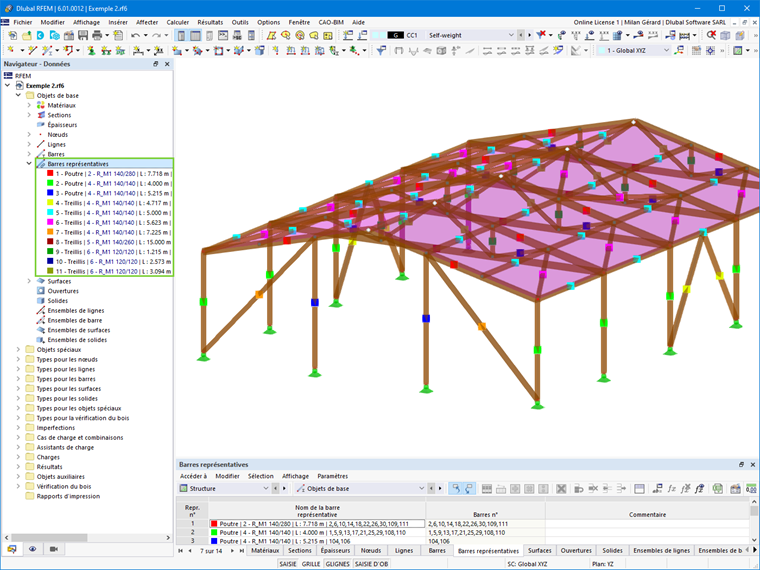Switch to the Matériaux tab

(265, 551)
